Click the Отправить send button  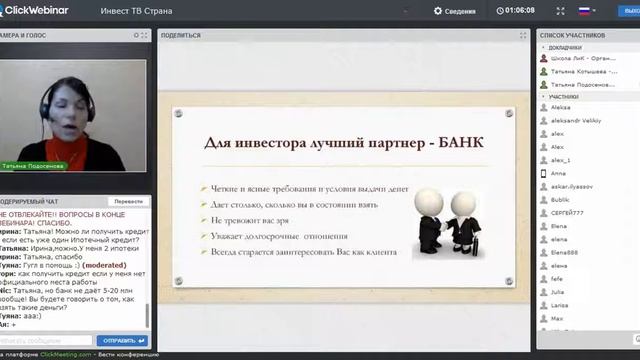tap(122, 340)
